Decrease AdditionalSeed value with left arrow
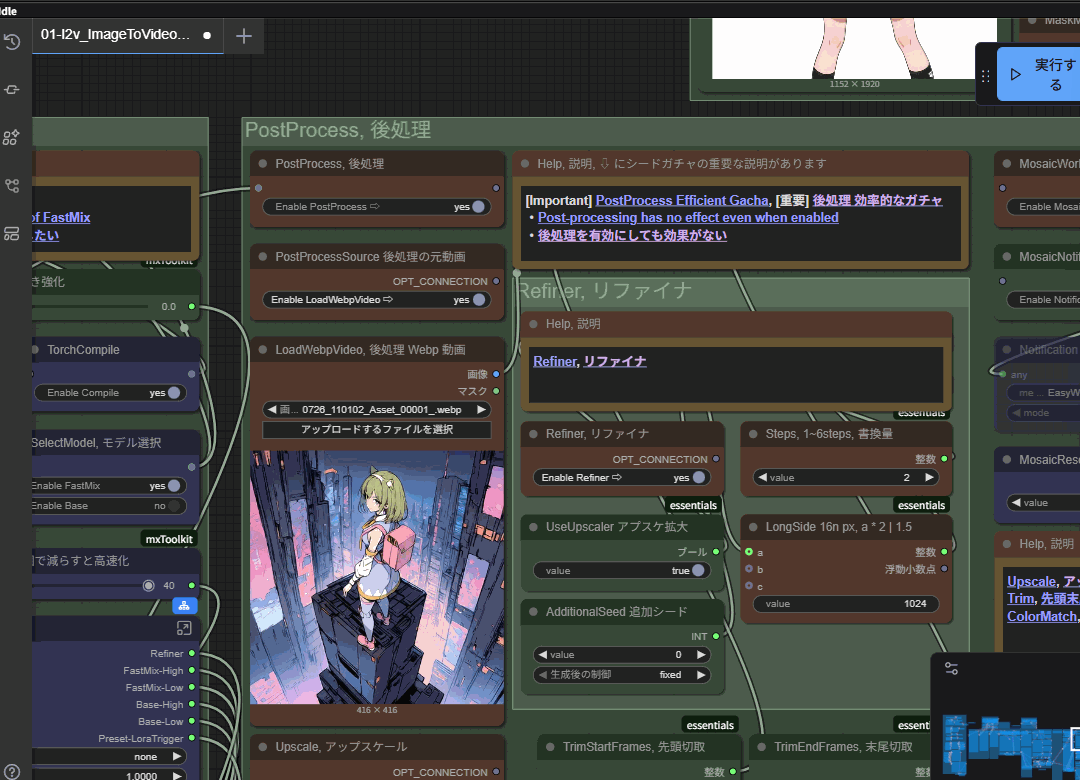The width and height of the screenshot is (1080, 780). pos(543,655)
